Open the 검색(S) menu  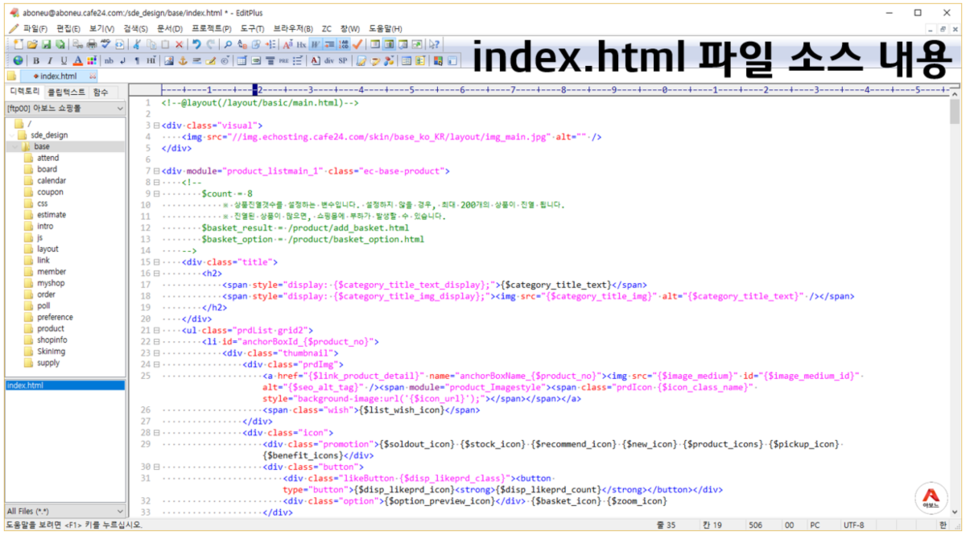tap(136, 29)
